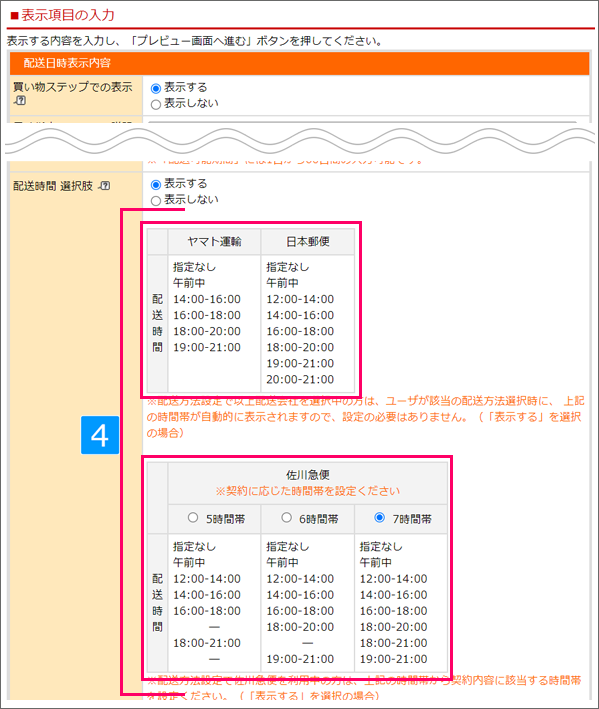The width and height of the screenshot is (599, 709).
Task: Choose the 6時間帯 radio option
Action: click(287, 517)
